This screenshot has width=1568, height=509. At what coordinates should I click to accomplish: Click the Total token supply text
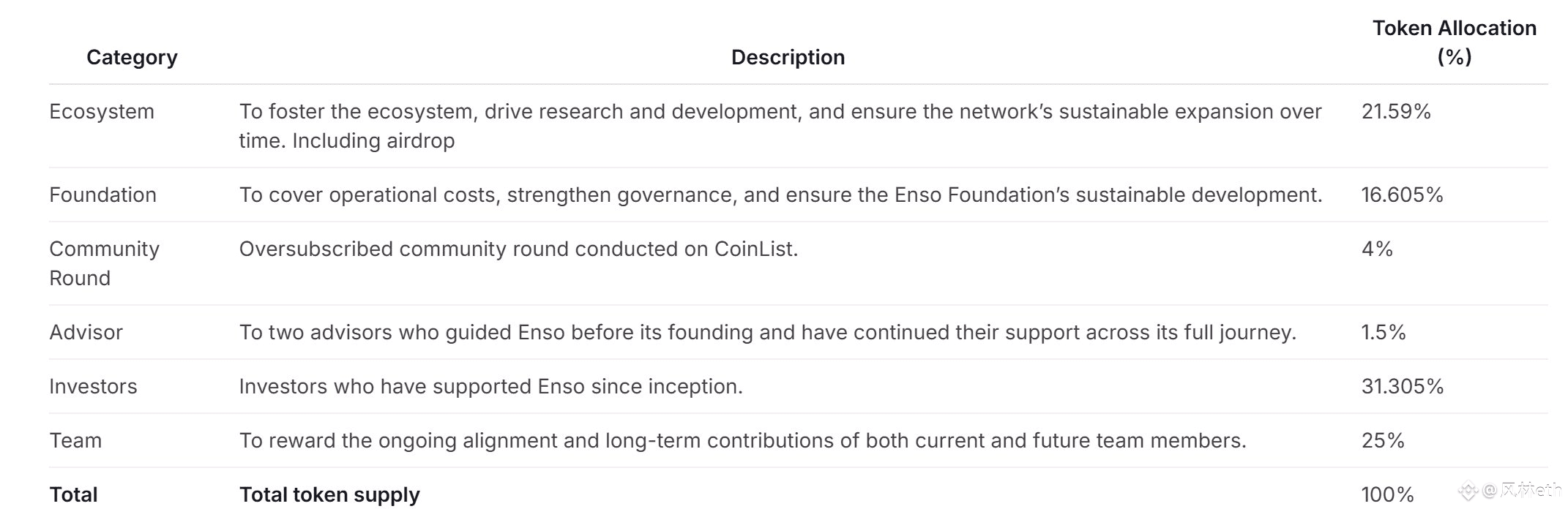tap(329, 494)
